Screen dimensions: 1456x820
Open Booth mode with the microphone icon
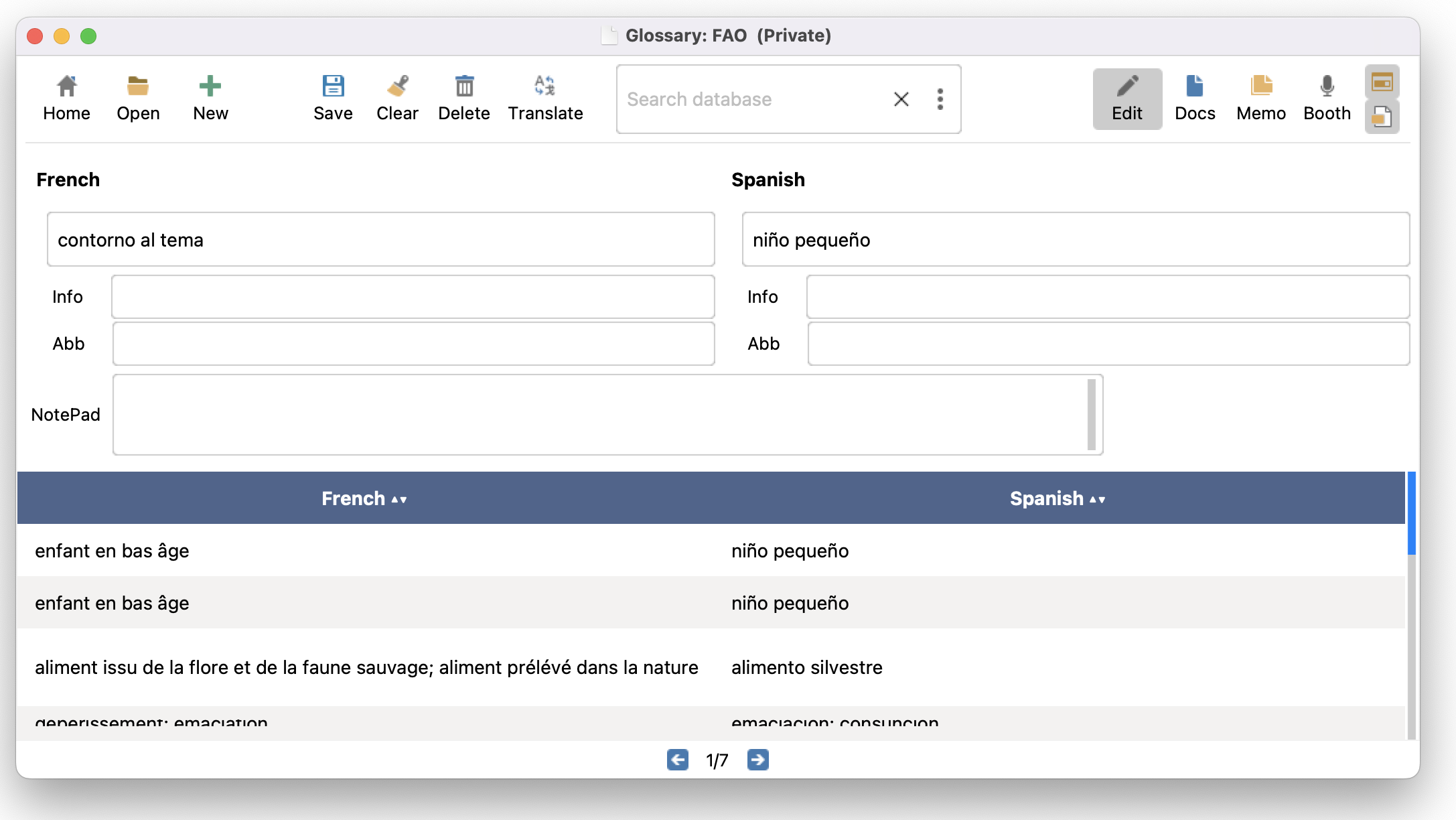(x=1327, y=98)
